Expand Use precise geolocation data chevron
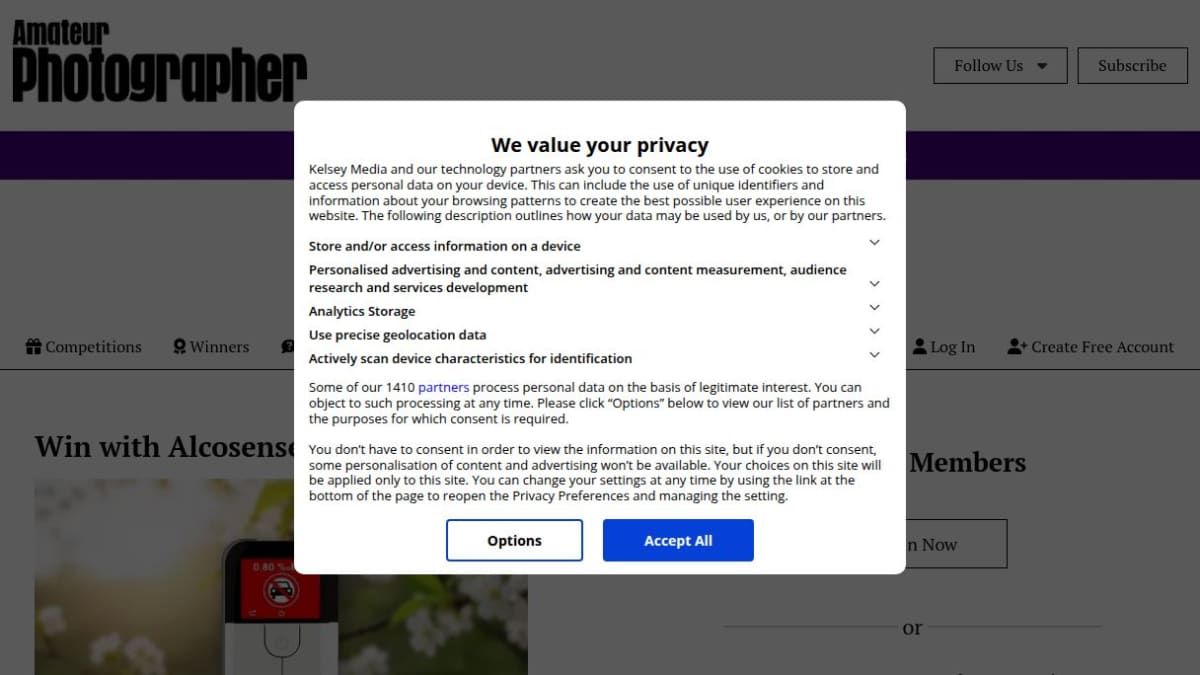The image size is (1200, 675). point(874,331)
